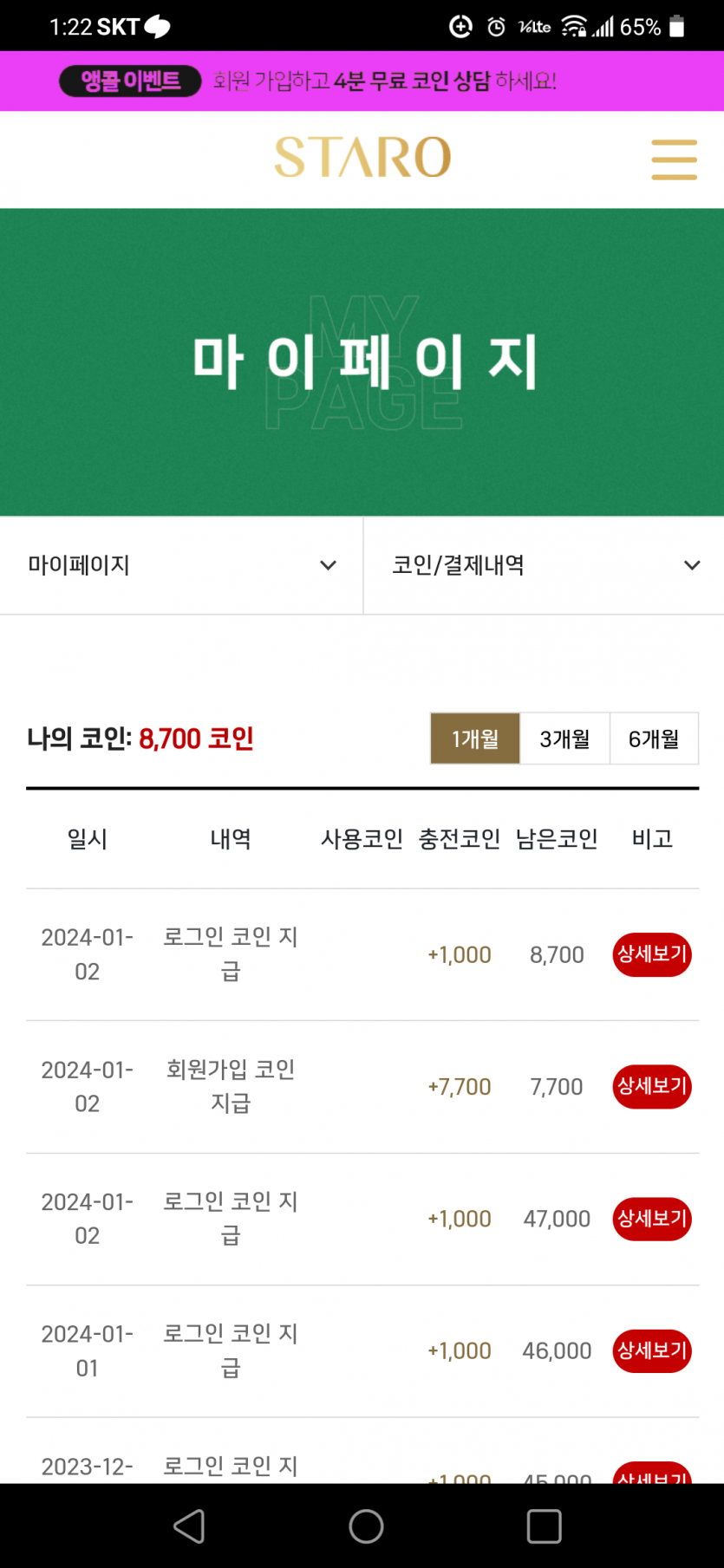The height and width of the screenshot is (1568, 724).
Task: Click chevron next to 코인/결제내역
Action: 692,565
